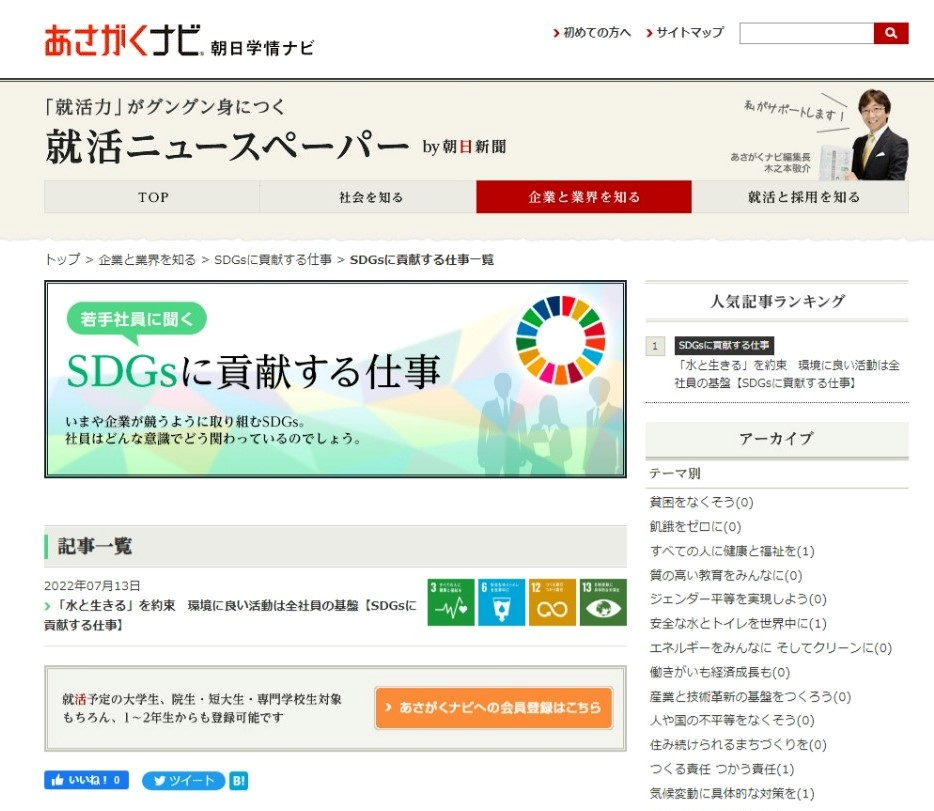This screenshot has height=811, width=934.
Task: Switch to the 就活と採用を知る tab
Action: coord(800,197)
